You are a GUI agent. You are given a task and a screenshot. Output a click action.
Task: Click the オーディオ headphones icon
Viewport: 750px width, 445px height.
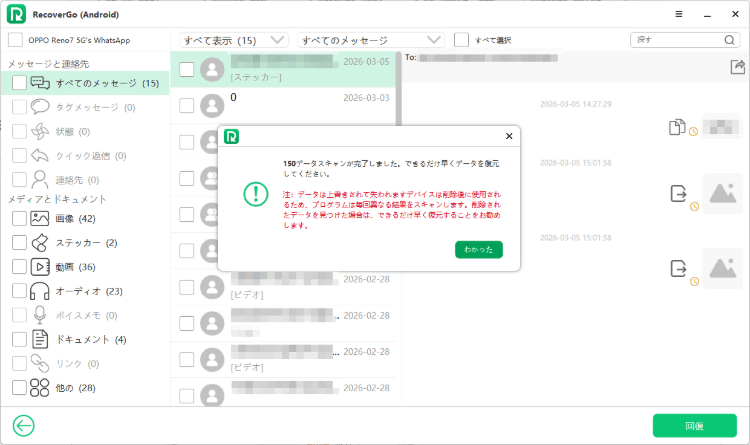click(40, 291)
